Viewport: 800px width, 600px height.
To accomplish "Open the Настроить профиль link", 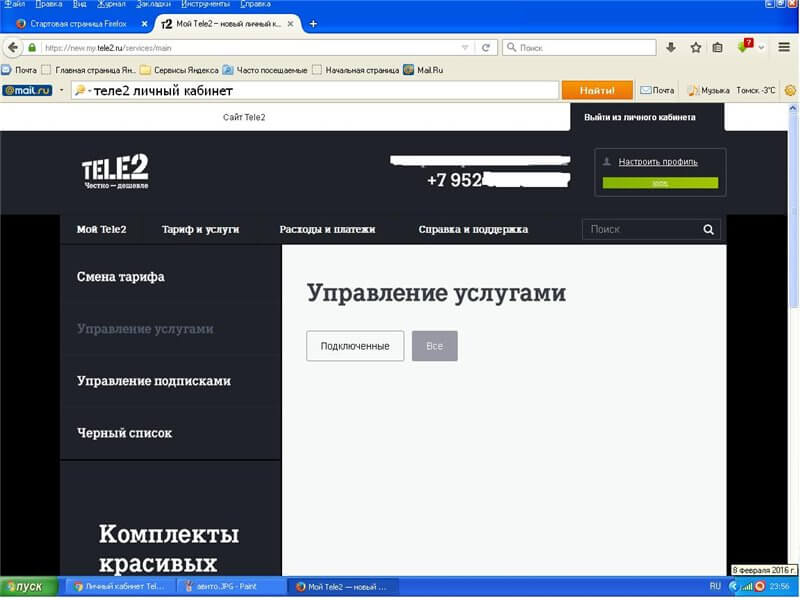I will point(658,162).
